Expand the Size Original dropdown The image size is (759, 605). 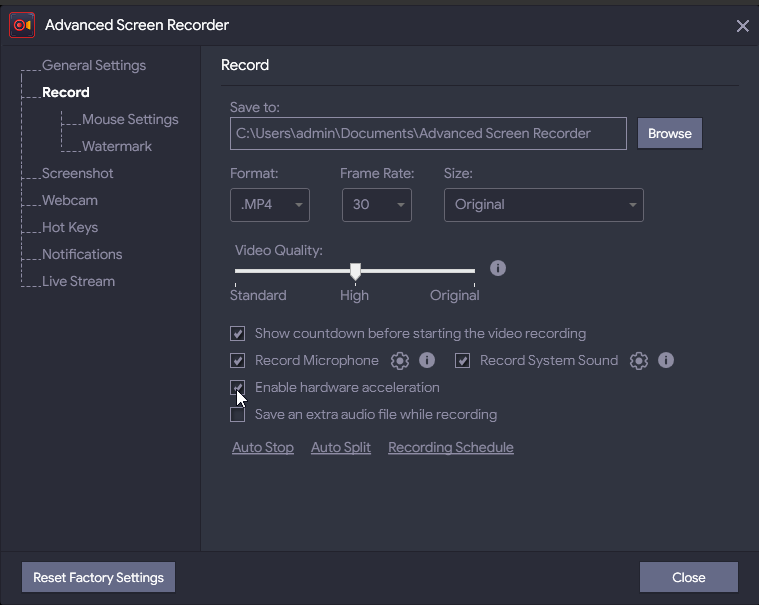click(x=544, y=205)
